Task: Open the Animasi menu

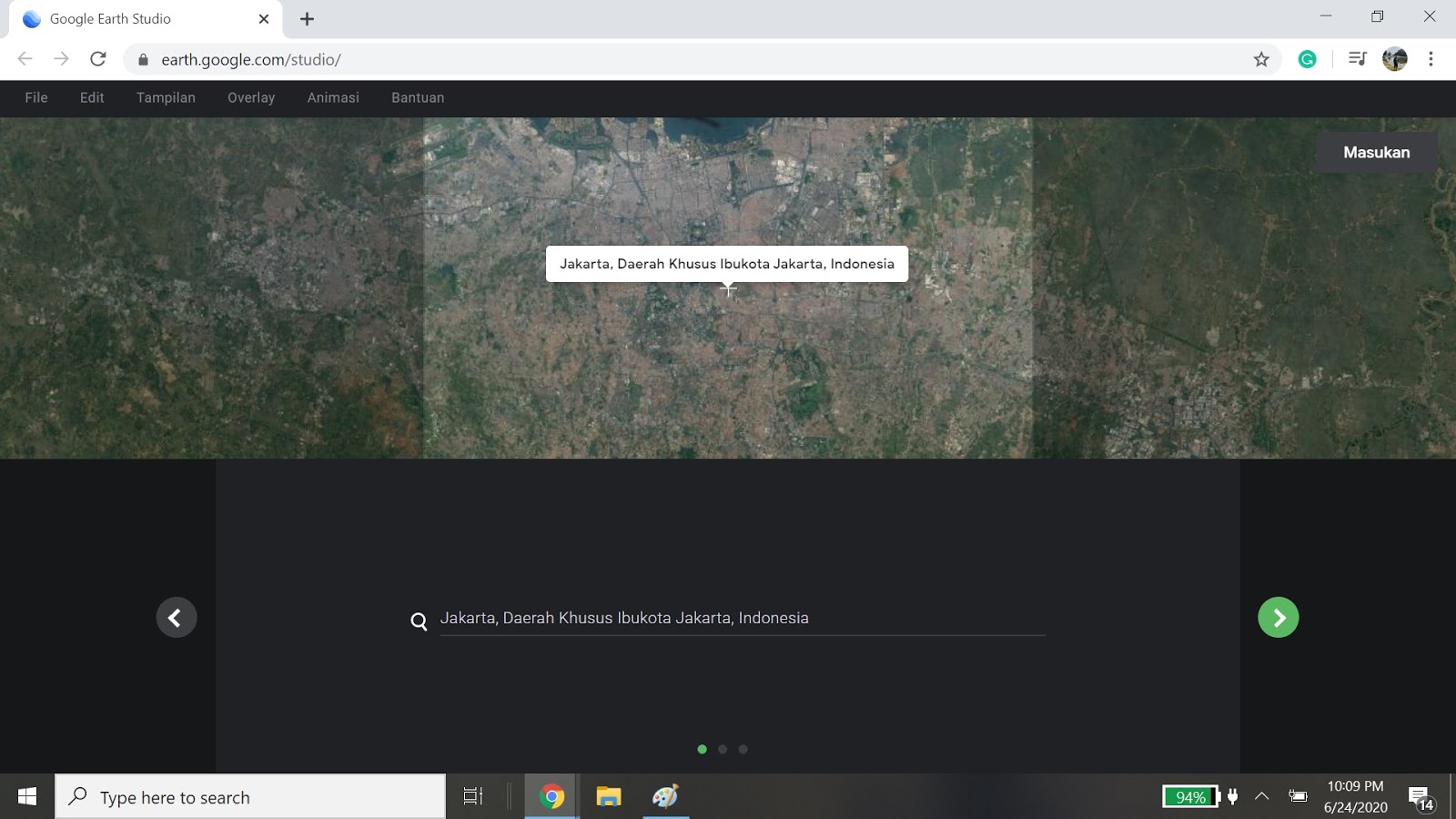Action: 331,97
